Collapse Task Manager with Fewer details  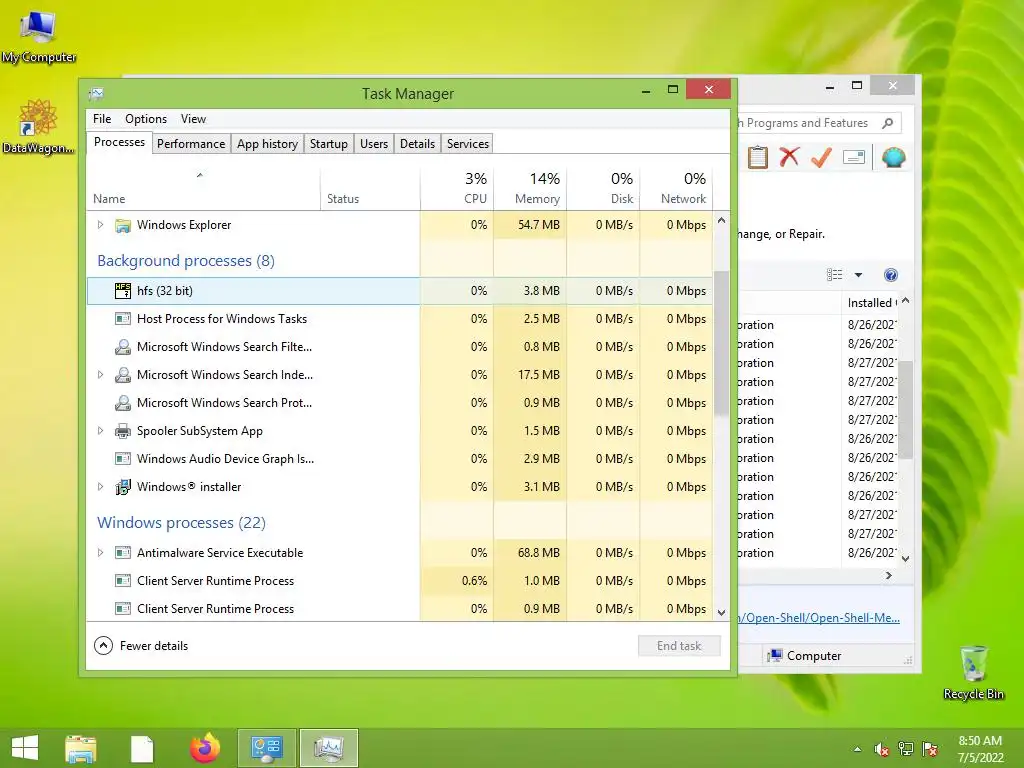click(141, 646)
